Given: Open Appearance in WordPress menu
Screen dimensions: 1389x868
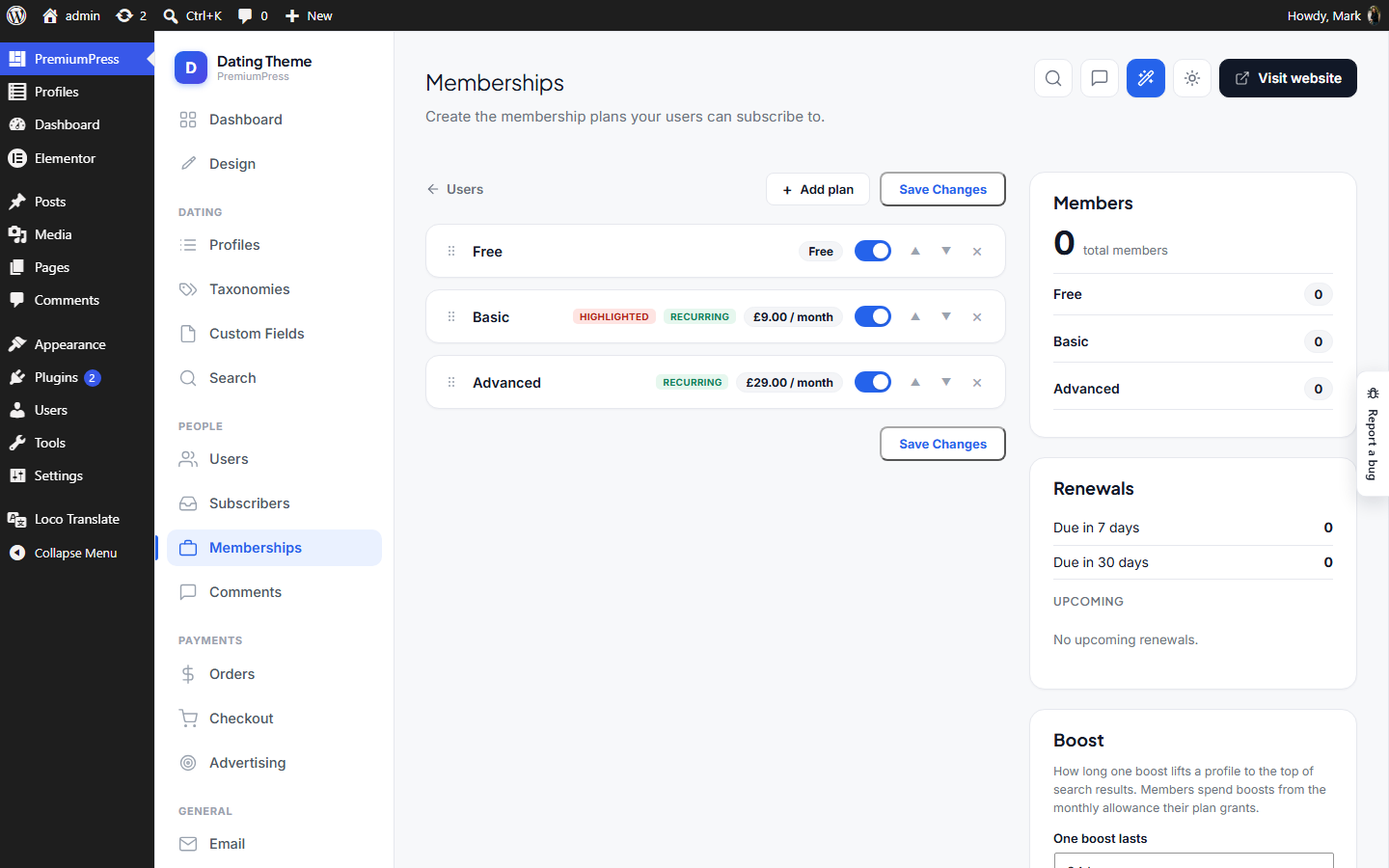Looking at the screenshot, I should click(77, 344).
